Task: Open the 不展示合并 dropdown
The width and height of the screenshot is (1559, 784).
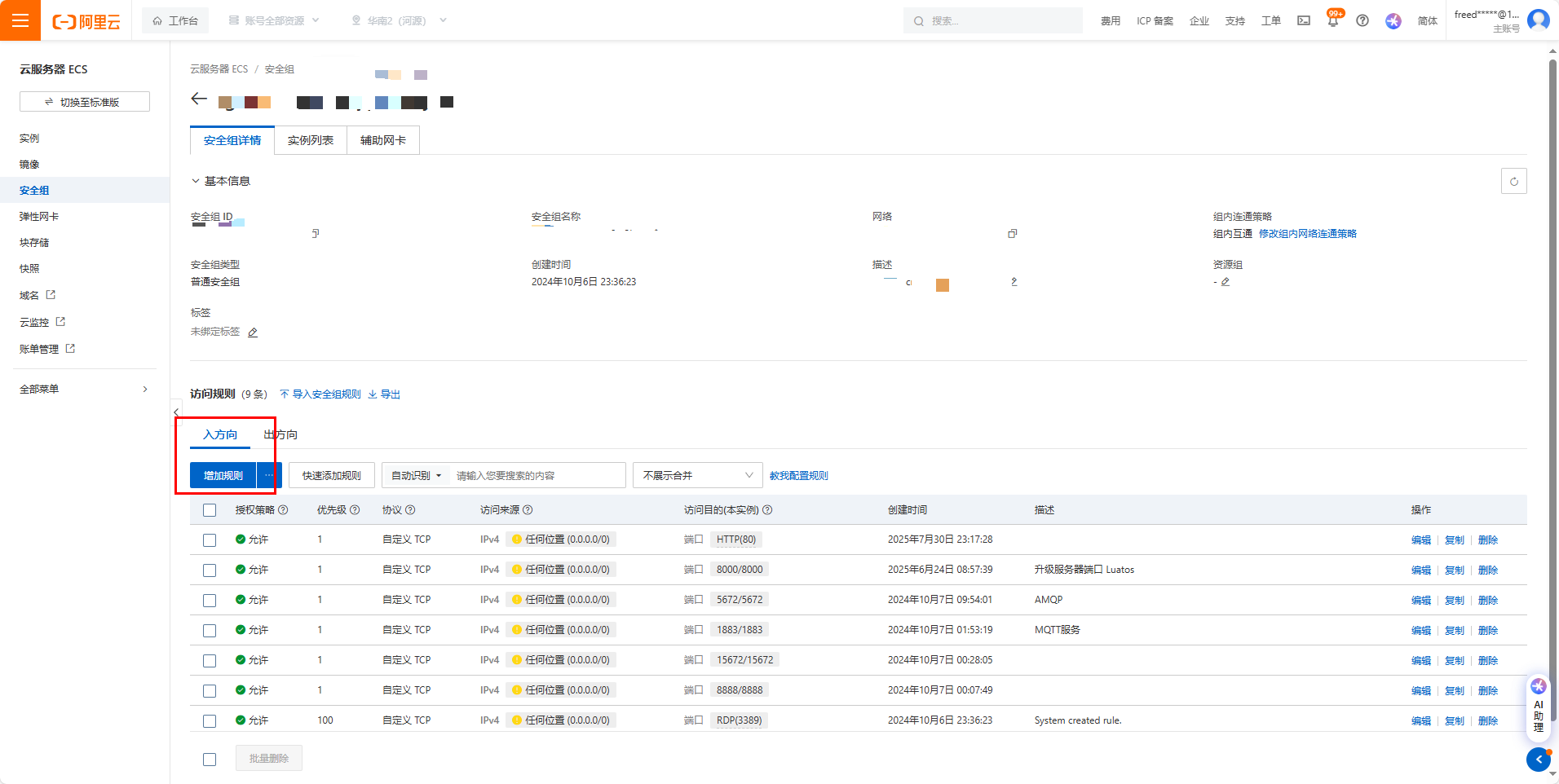Action: point(697,475)
